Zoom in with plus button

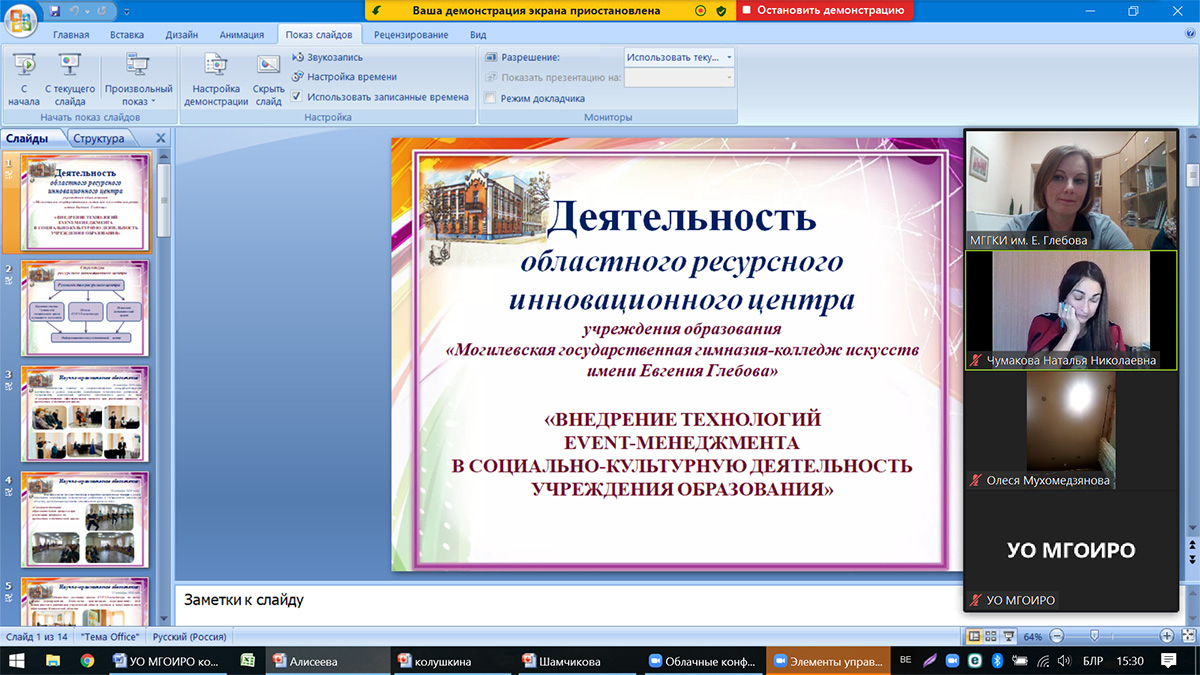tap(1166, 636)
